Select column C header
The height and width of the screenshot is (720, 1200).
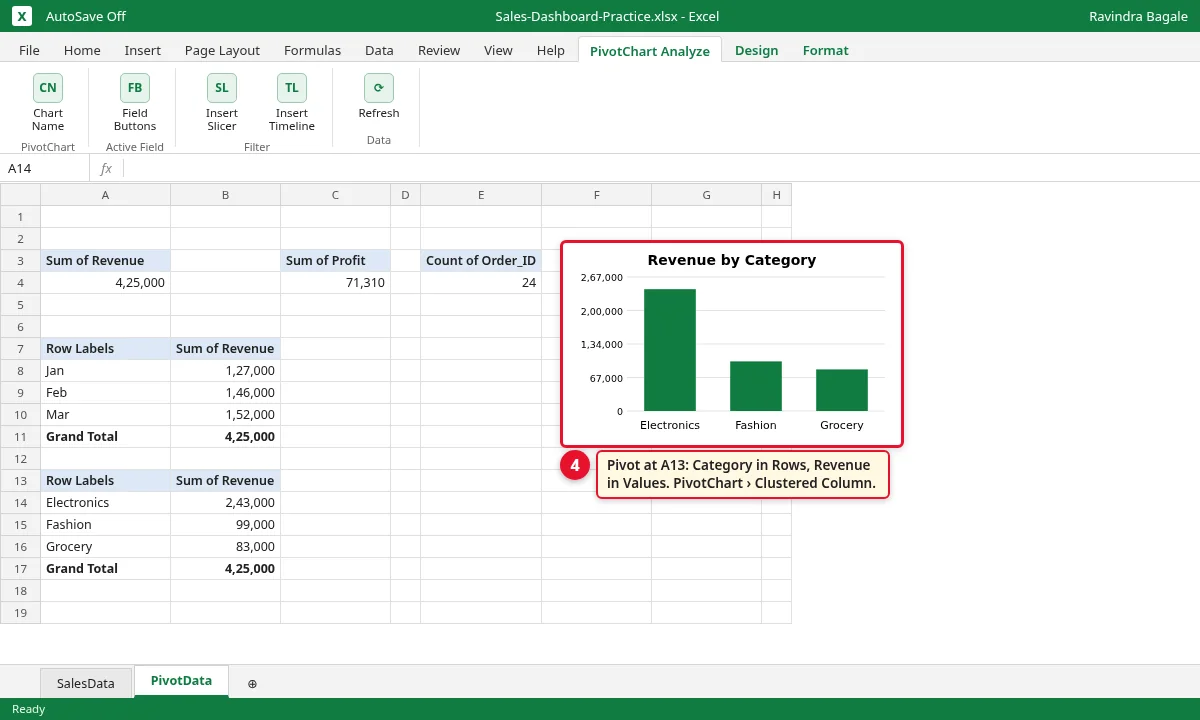pyautogui.click(x=336, y=195)
